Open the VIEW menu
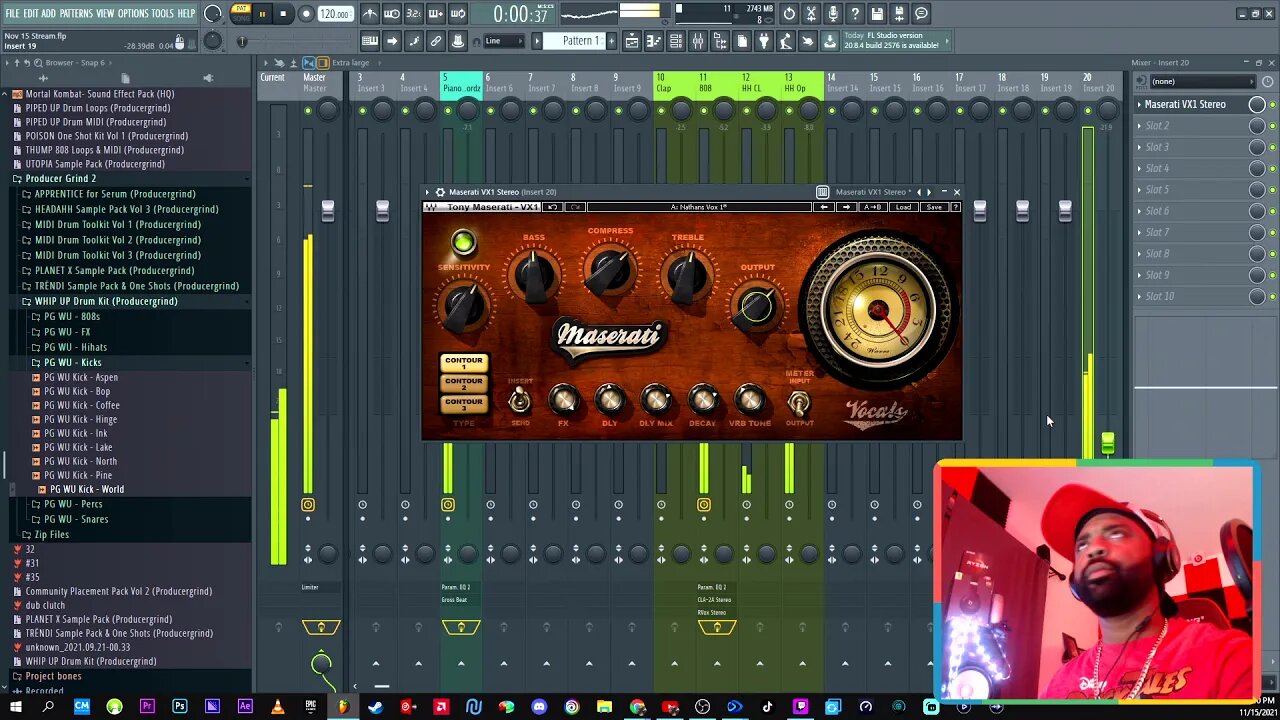Screen dimensions: 1280x720 [x=105, y=13]
